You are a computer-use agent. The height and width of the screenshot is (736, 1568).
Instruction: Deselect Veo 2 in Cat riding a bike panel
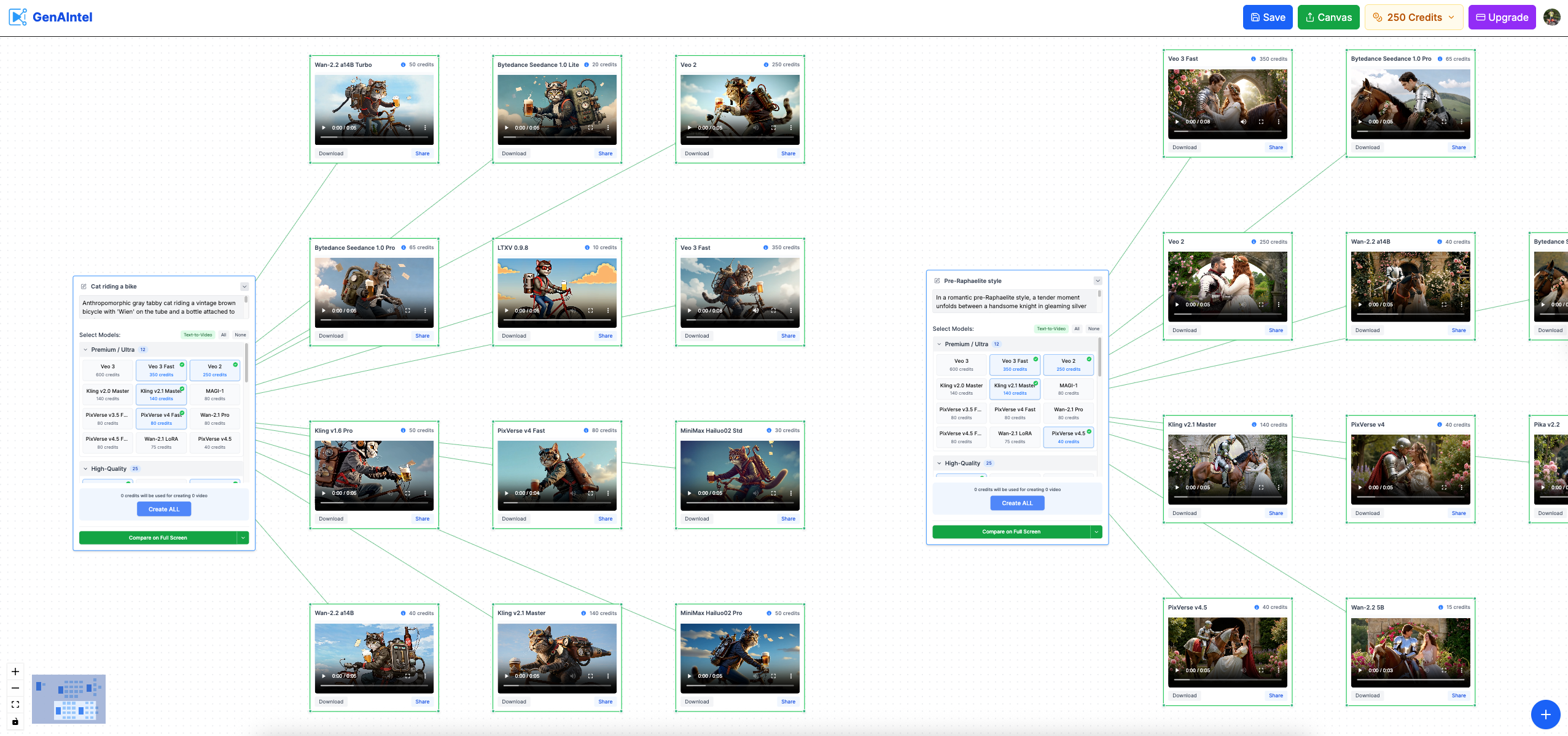[x=214, y=370]
